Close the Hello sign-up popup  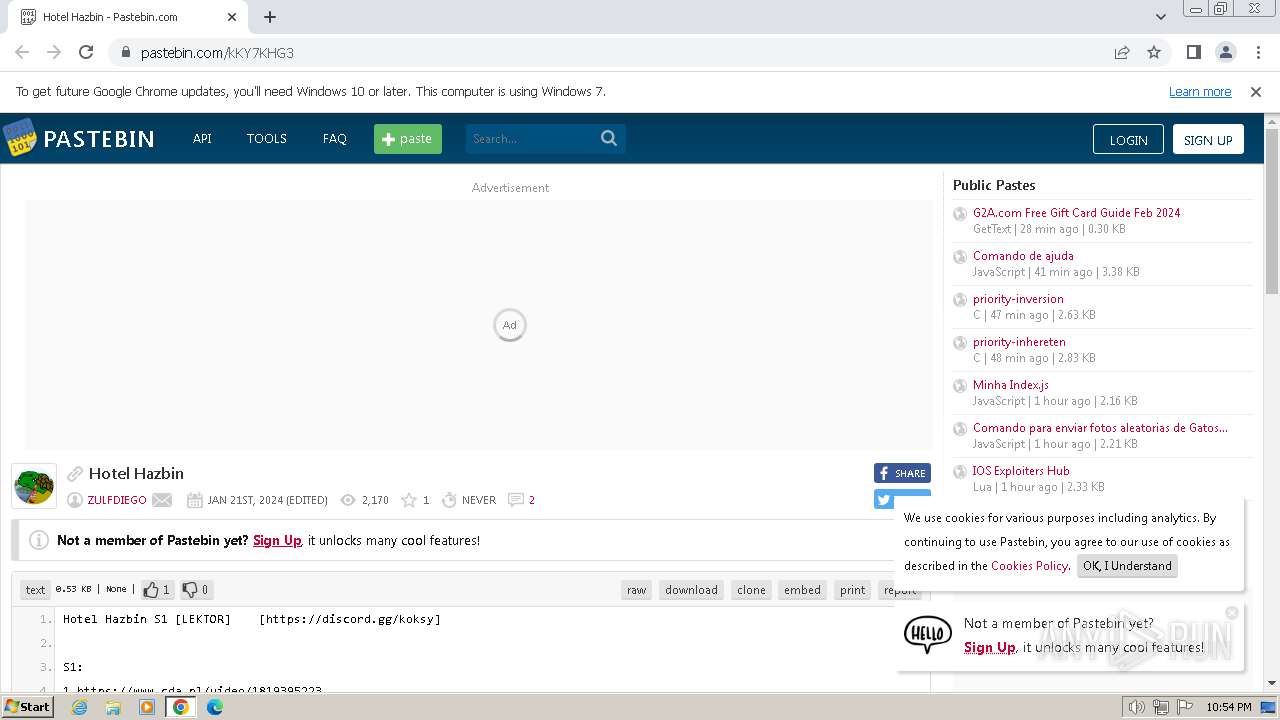(x=1232, y=612)
